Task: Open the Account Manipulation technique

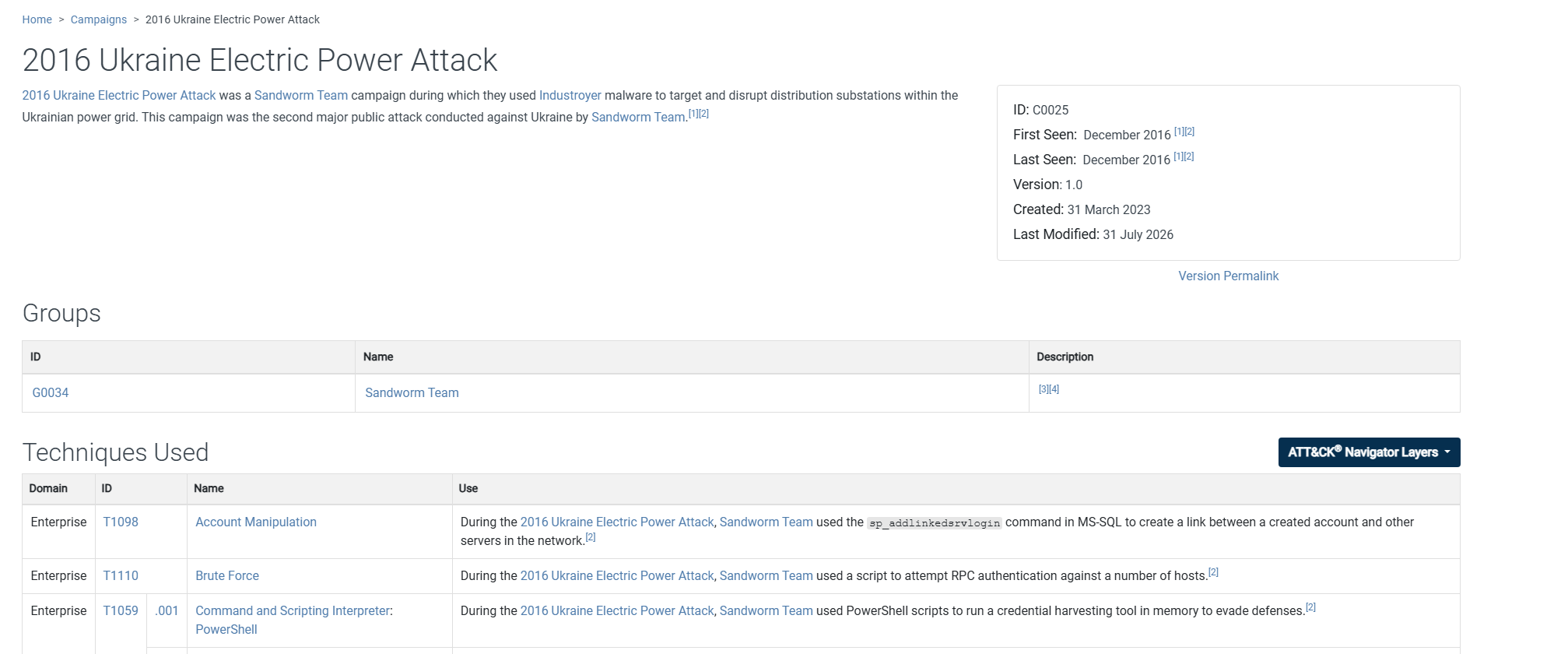Action: (x=256, y=522)
